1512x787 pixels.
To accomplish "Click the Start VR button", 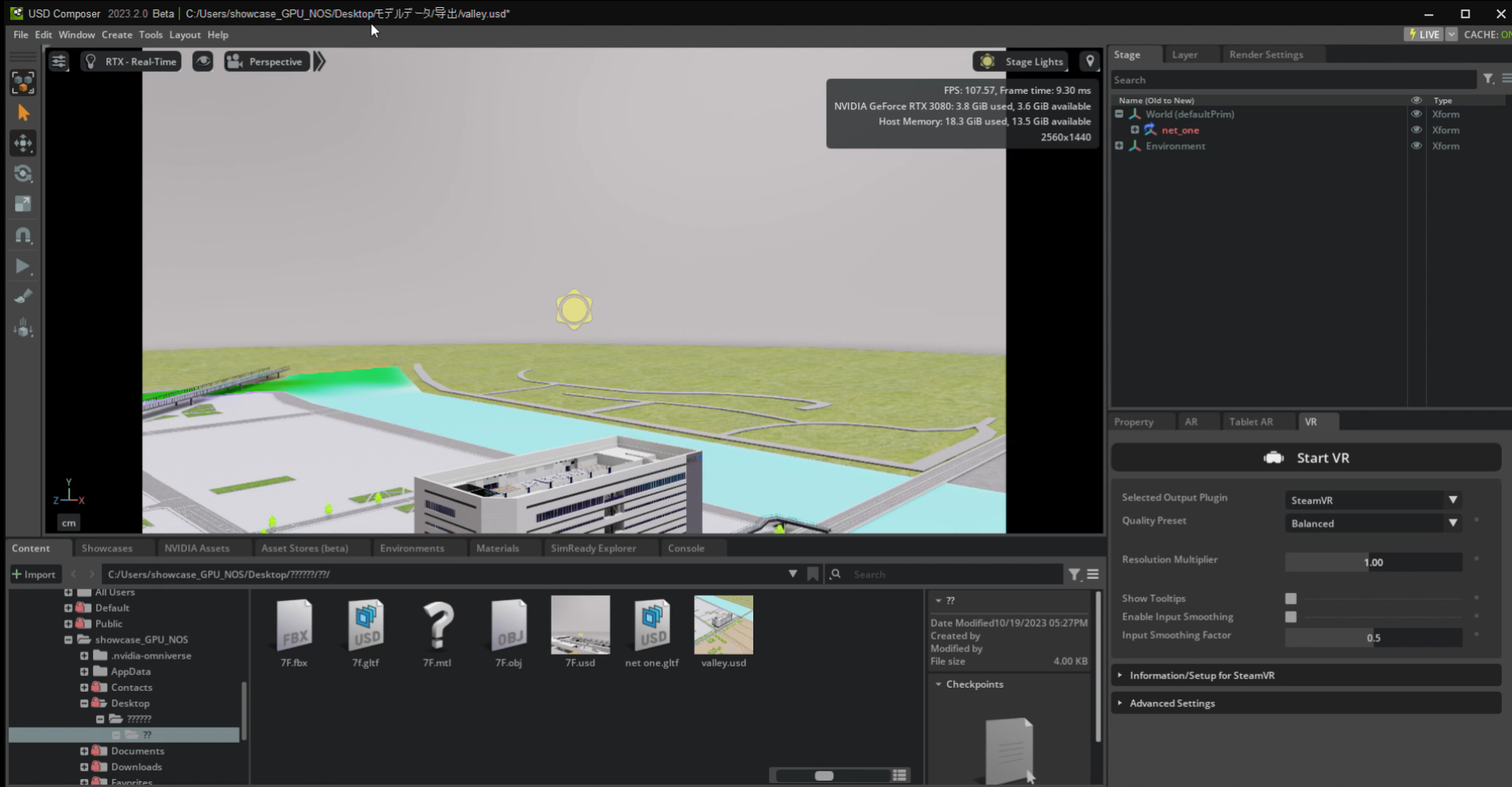I will [1306, 458].
